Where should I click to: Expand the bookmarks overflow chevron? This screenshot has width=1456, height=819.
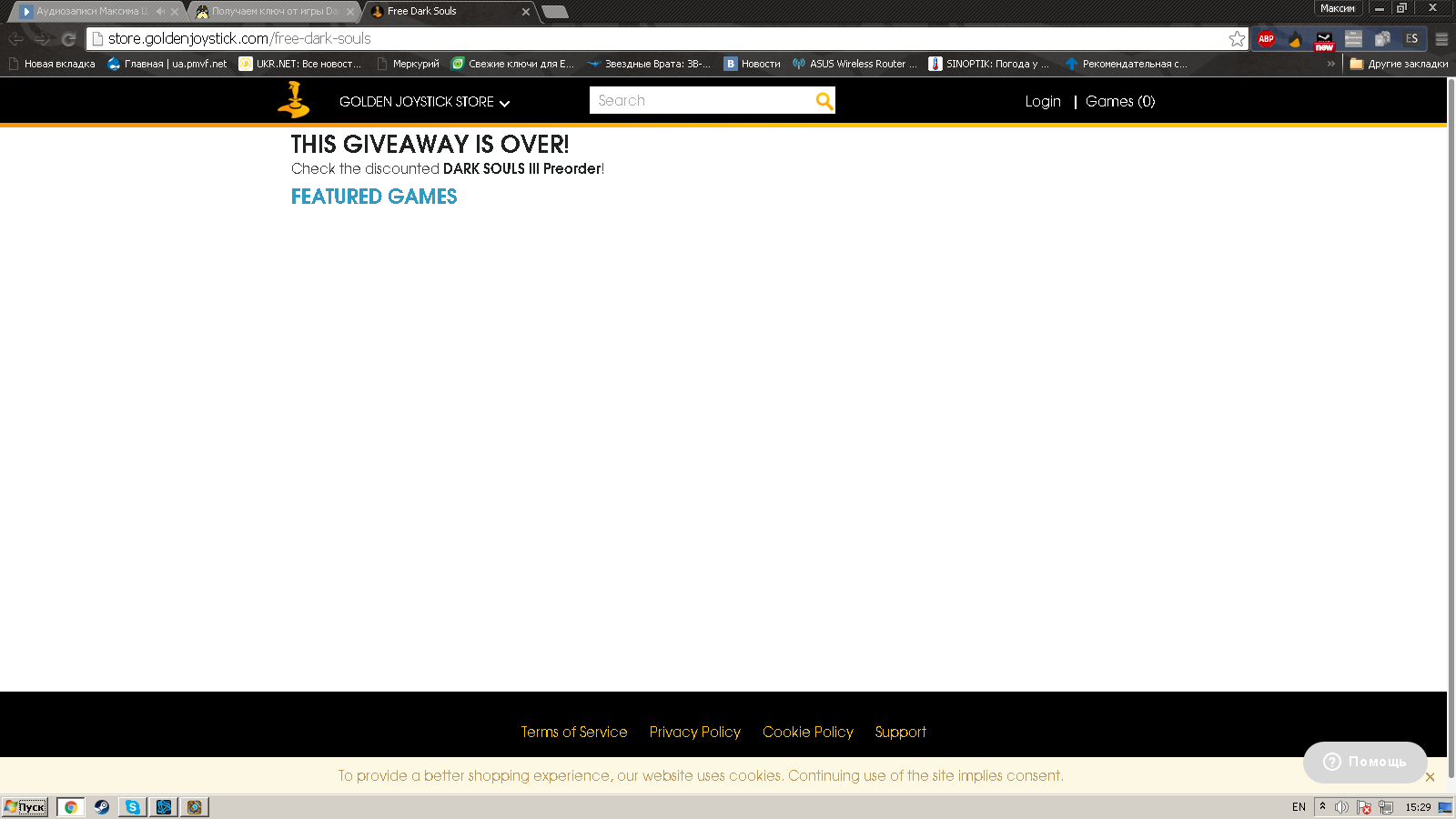click(x=1330, y=64)
